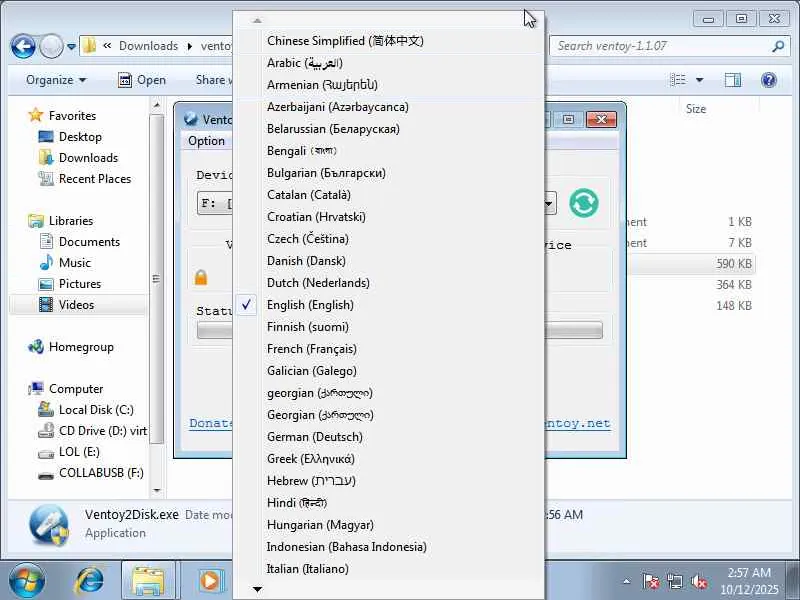Open Music library
This screenshot has height=600, width=800.
tap(65, 262)
